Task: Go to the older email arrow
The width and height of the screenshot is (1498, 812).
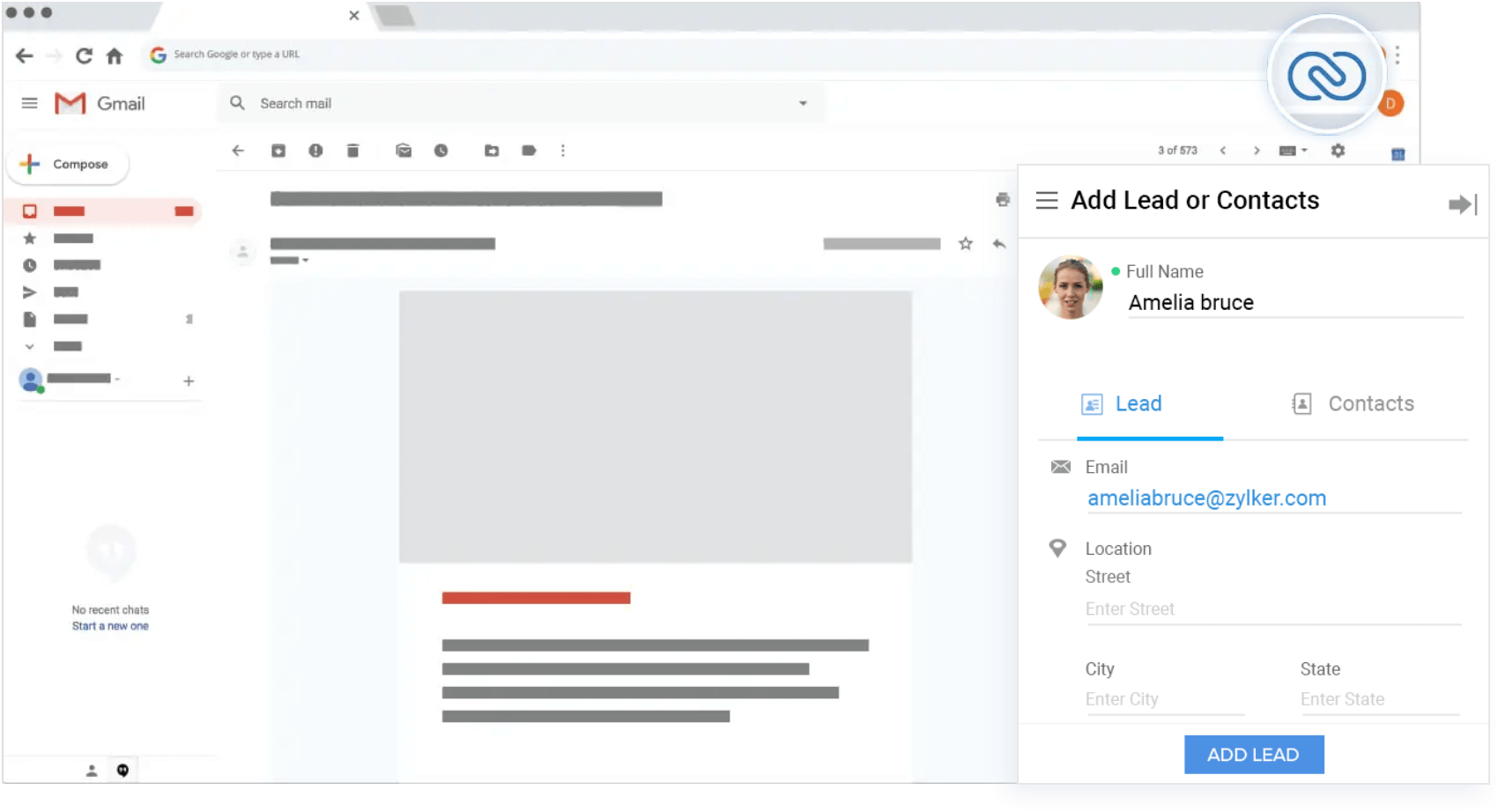Action: 1257,151
